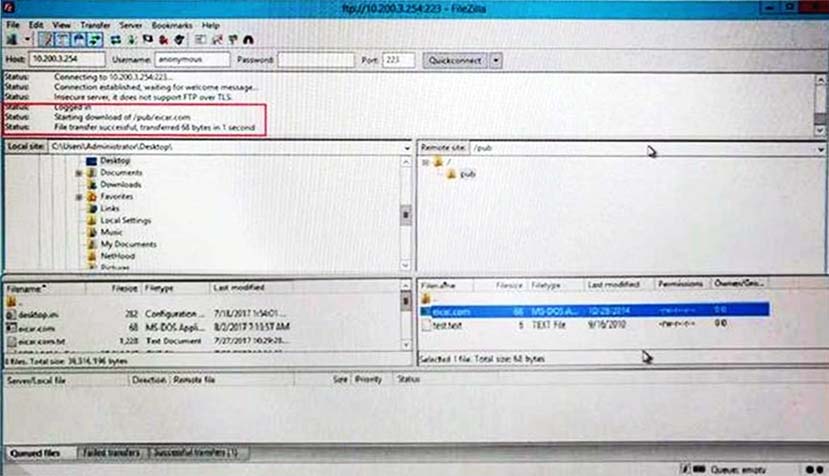The image size is (829, 476).
Task: Toggle transfer queue display icon
Action: (x=95, y=40)
